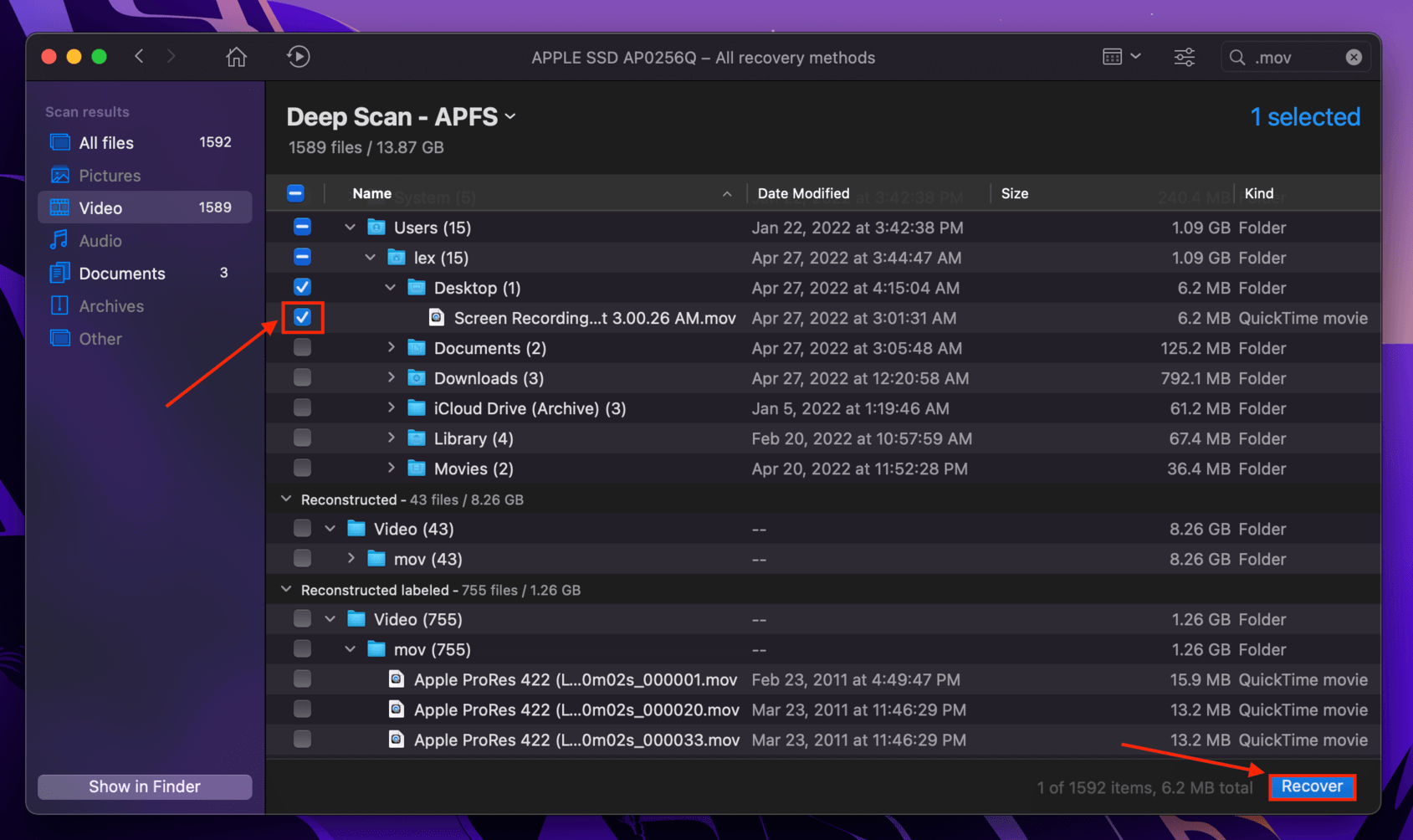Collapse the Reconstructed labeled section
The width and height of the screenshot is (1413, 840).
click(x=286, y=589)
